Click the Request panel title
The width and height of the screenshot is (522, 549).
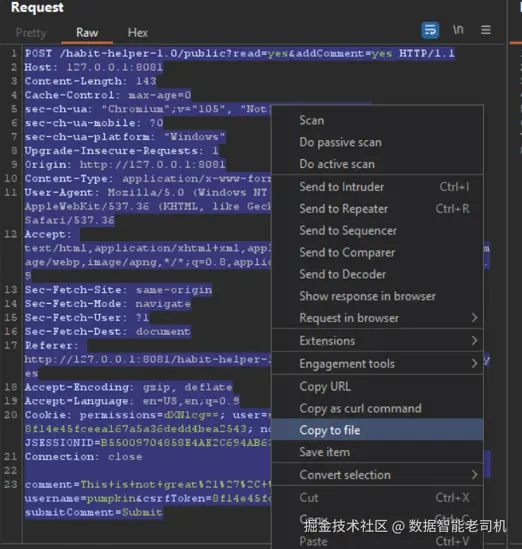point(37,7)
